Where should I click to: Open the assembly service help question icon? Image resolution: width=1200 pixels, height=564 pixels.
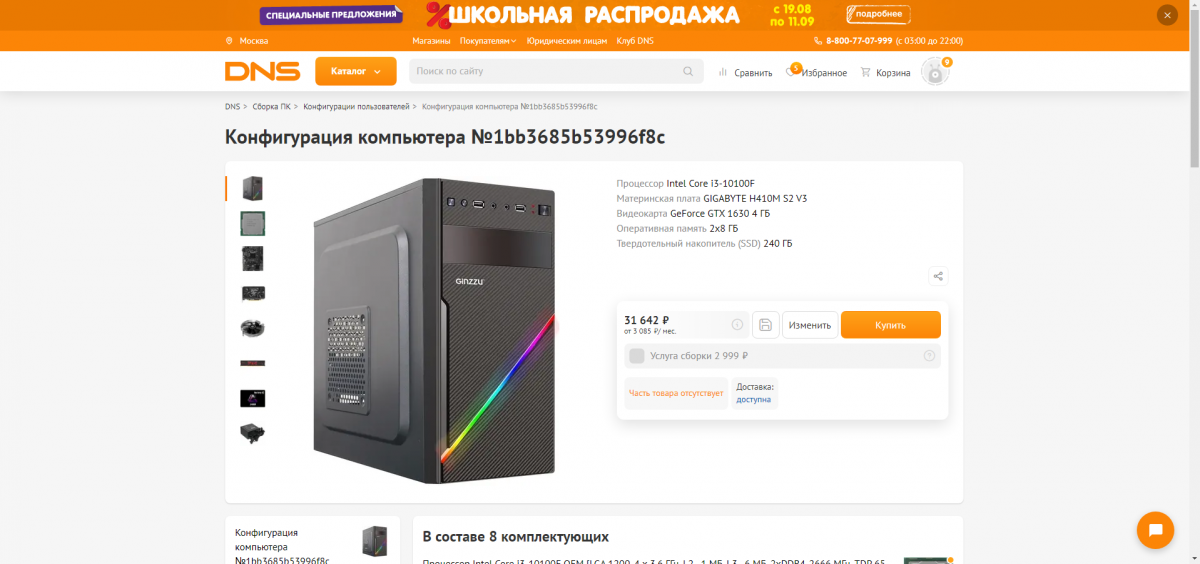coord(929,356)
